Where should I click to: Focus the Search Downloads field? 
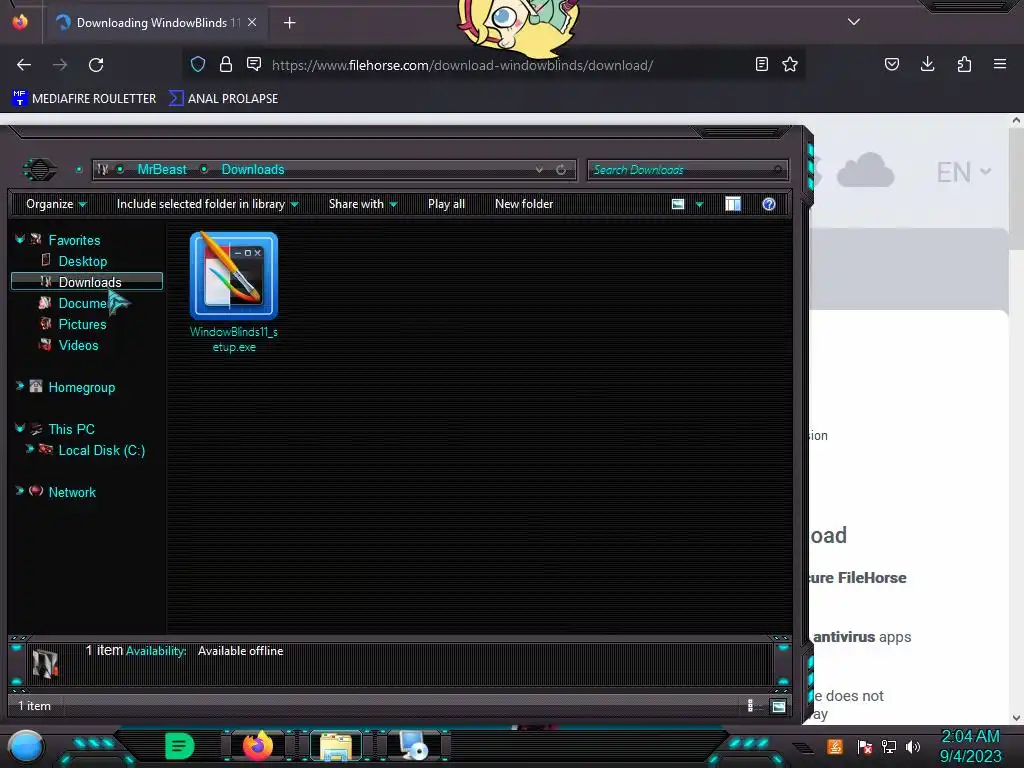(x=687, y=170)
